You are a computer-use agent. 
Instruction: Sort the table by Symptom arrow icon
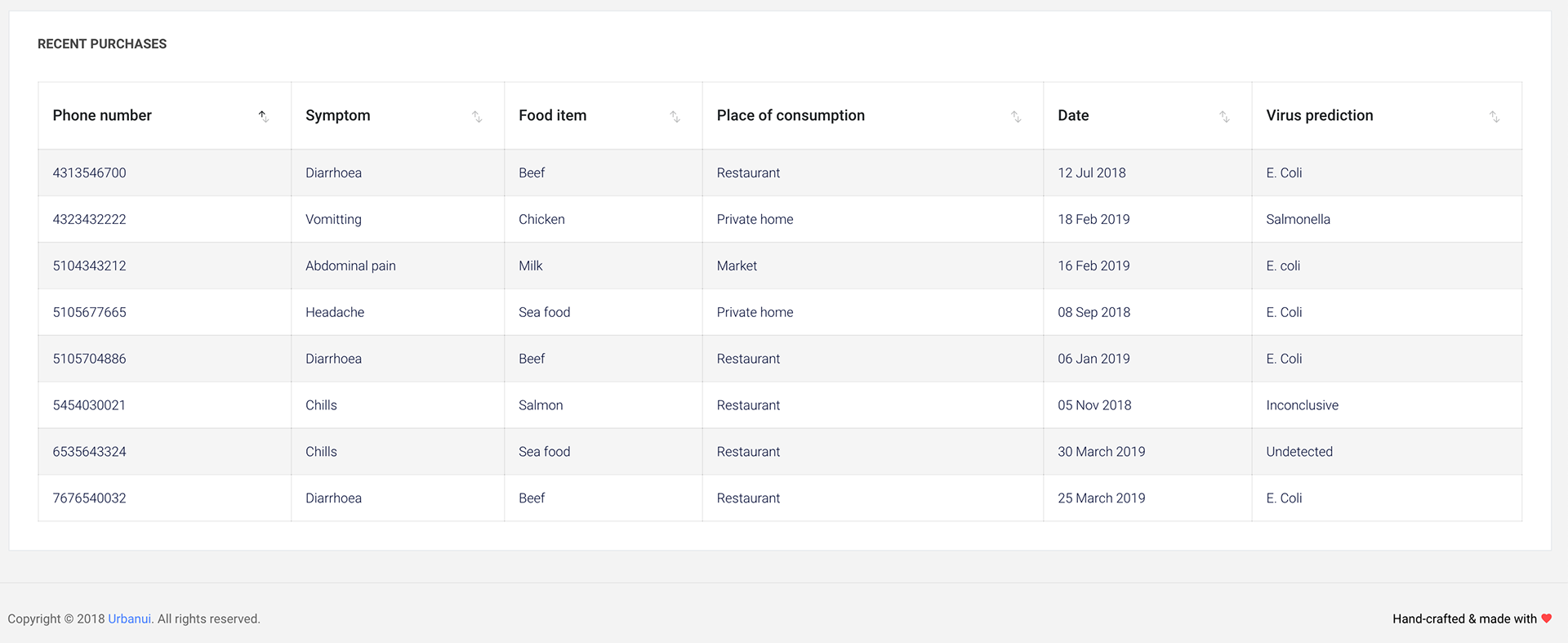coord(477,116)
